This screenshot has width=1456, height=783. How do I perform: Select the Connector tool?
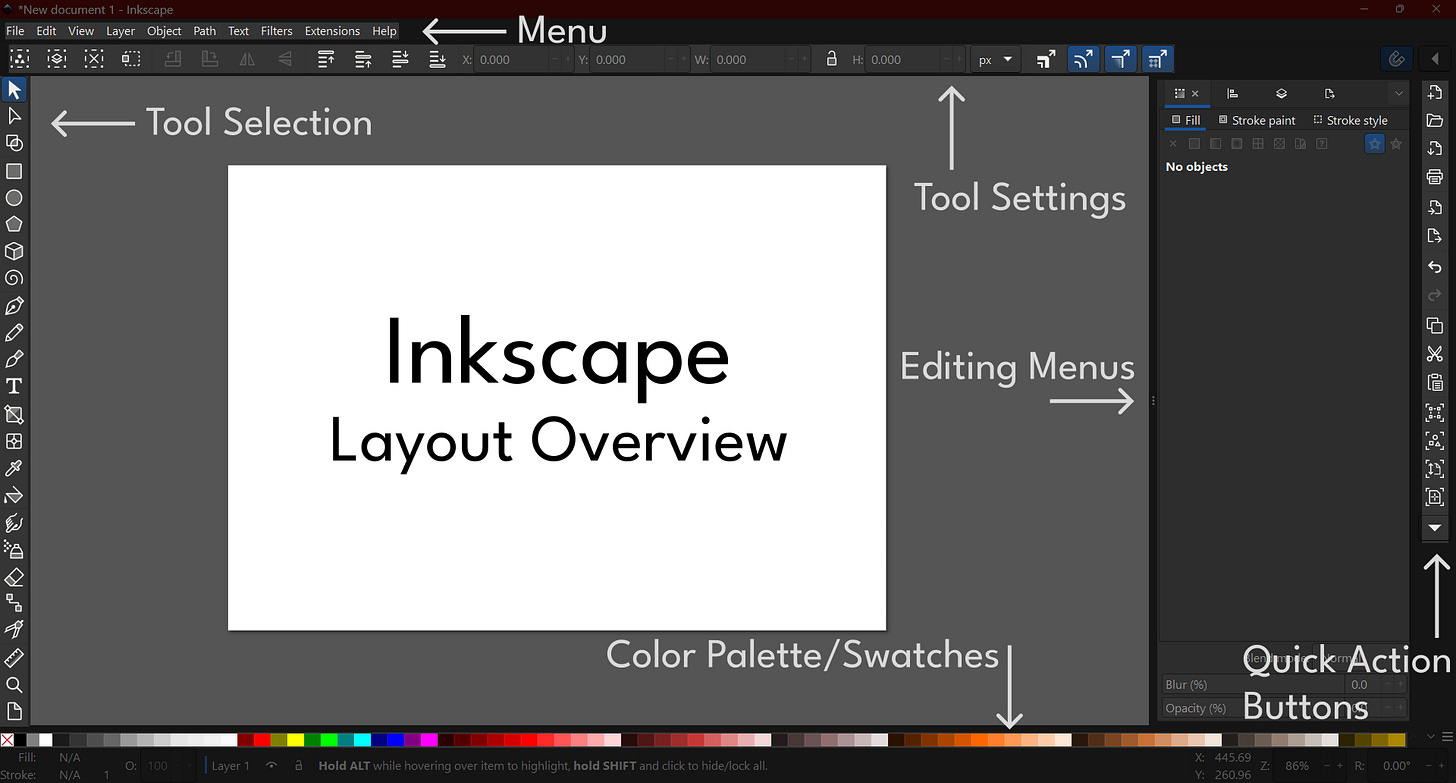[14, 603]
